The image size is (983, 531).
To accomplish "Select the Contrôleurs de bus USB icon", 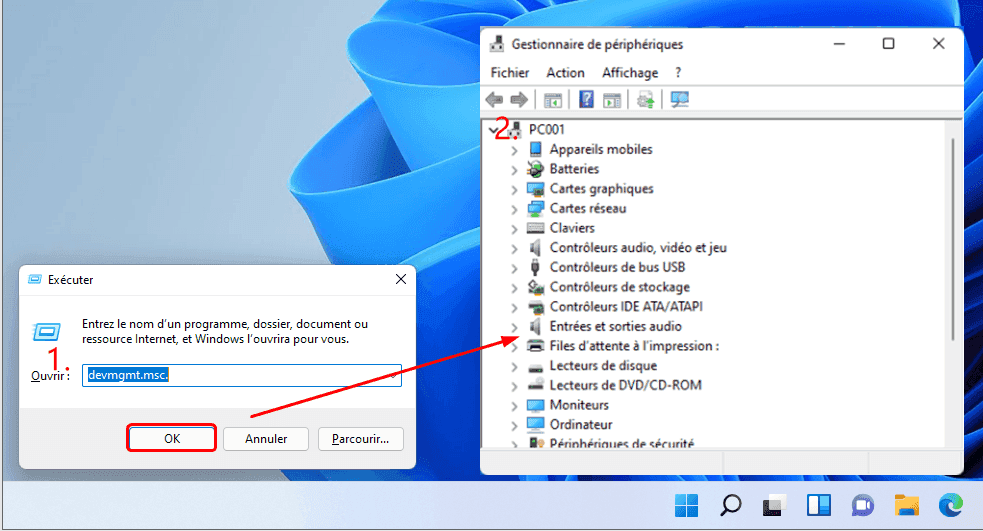I will click(535, 267).
